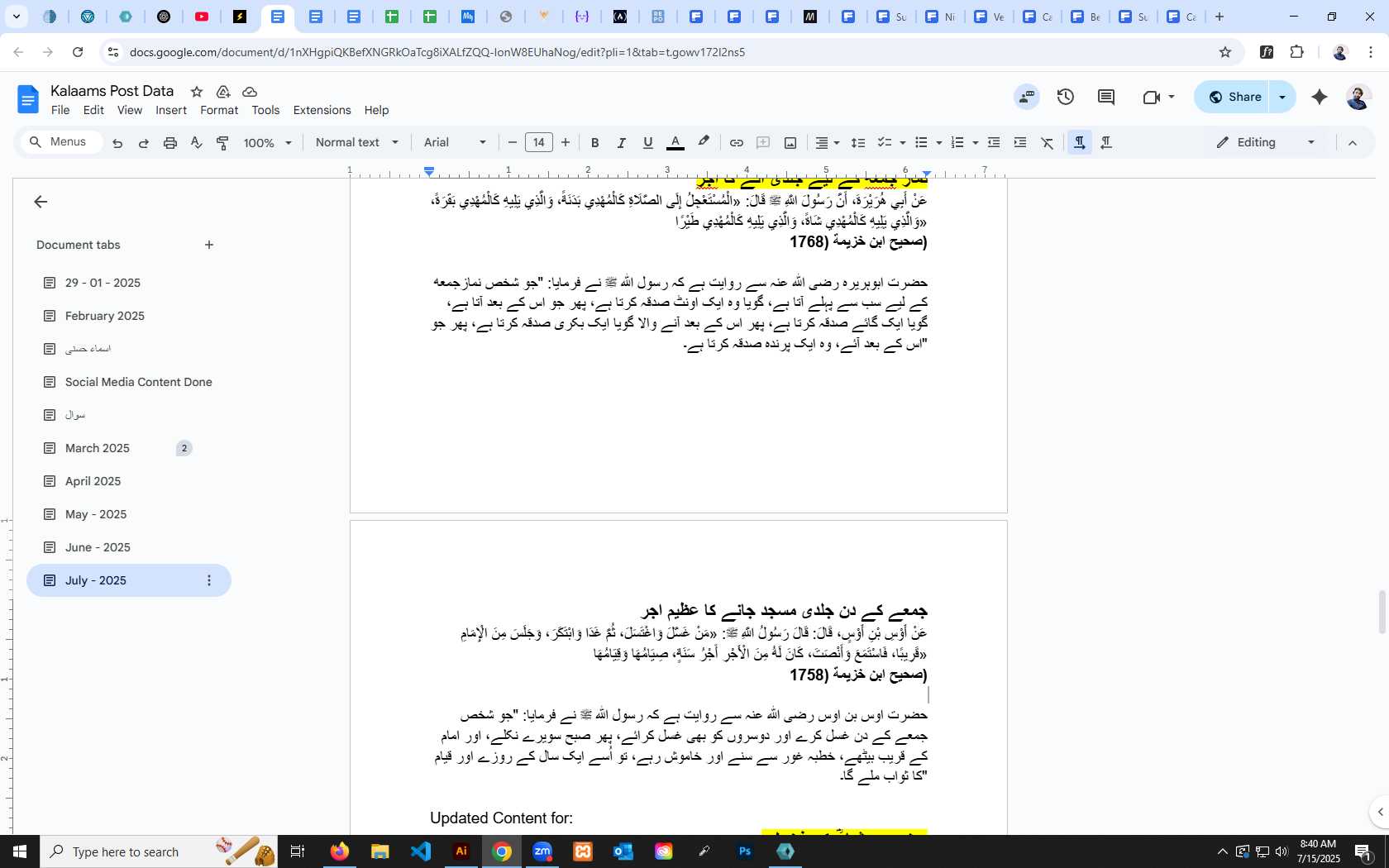Toggle bold formatting
This screenshot has height=868, width=1389.
pos(594,143)
